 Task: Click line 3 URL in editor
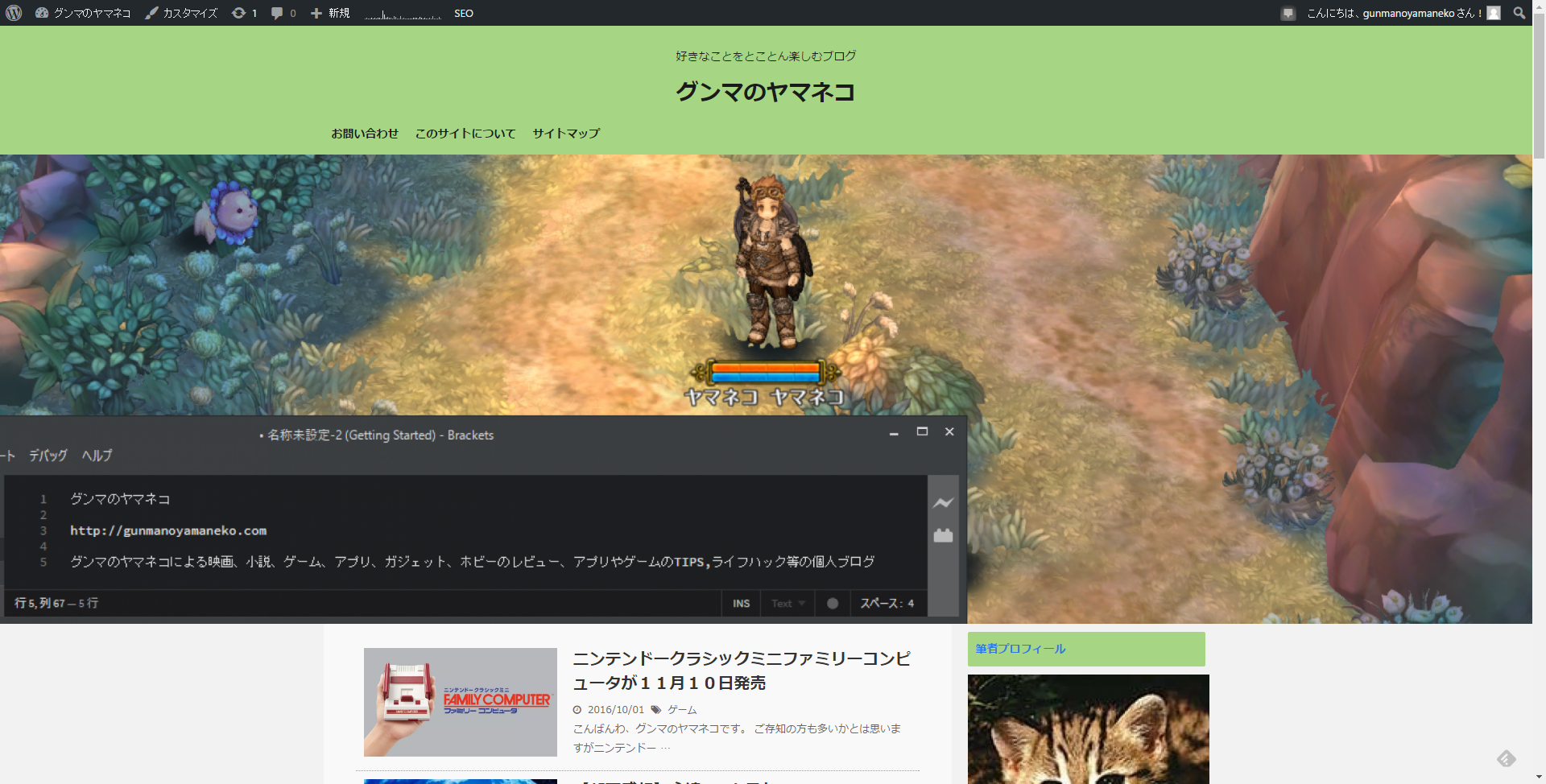coord(168,530)
